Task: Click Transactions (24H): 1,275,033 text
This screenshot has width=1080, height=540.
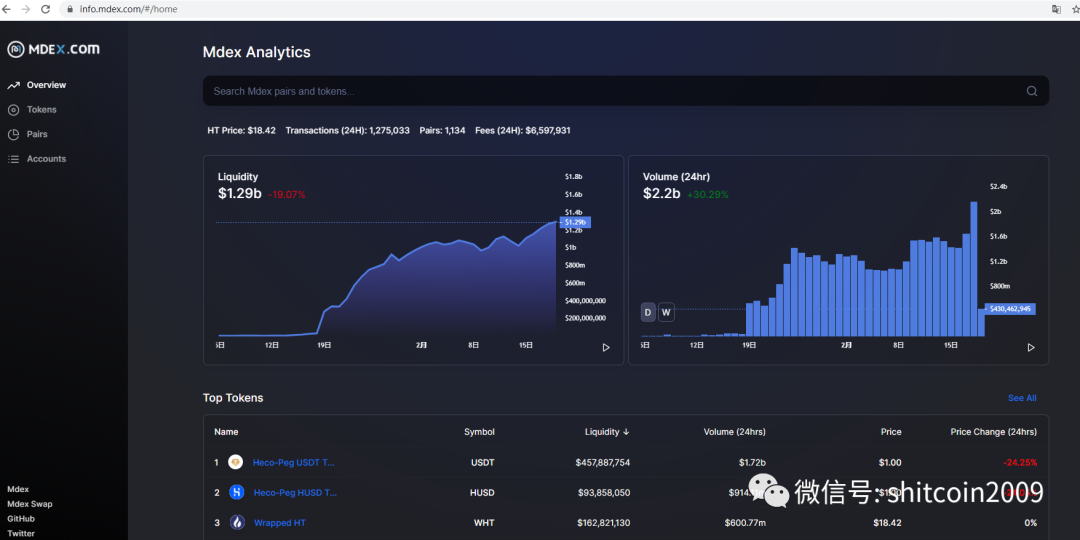Action: click(348, 130)
